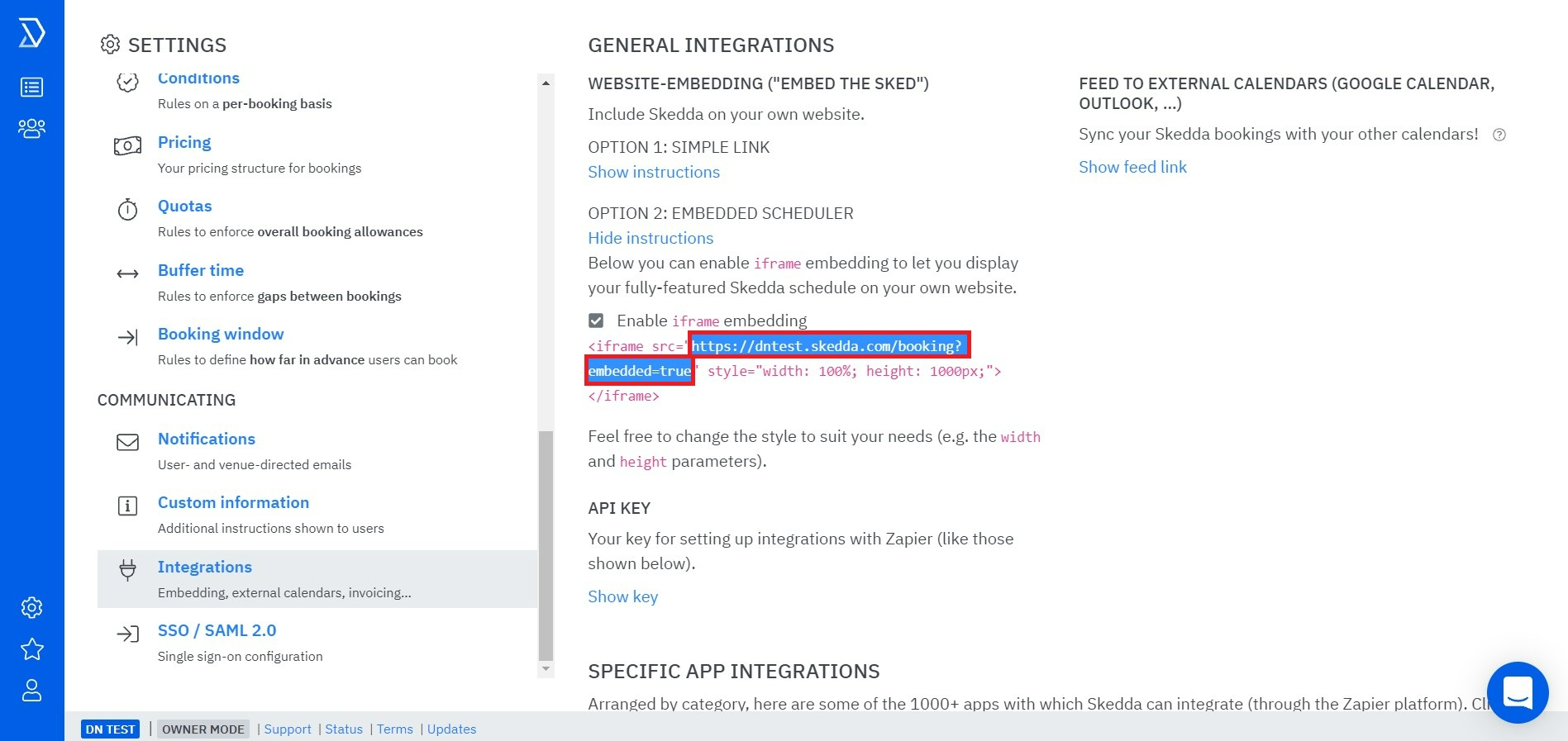Click the settings list scrollbar thumb
The height and width of the screenshot is (741, 1568).
click(546, 546)
